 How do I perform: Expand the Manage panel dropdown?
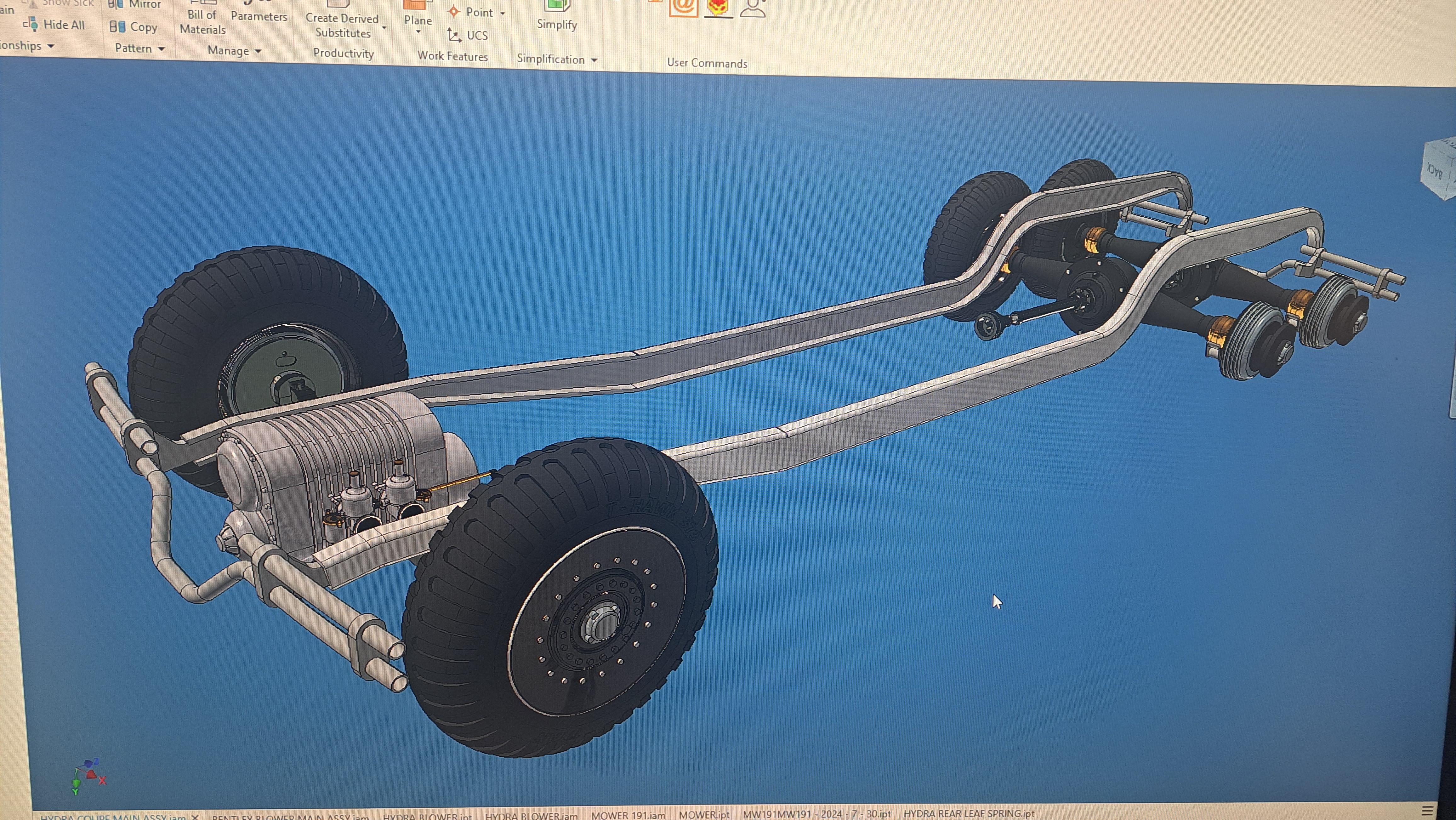[x=258, y=51]
